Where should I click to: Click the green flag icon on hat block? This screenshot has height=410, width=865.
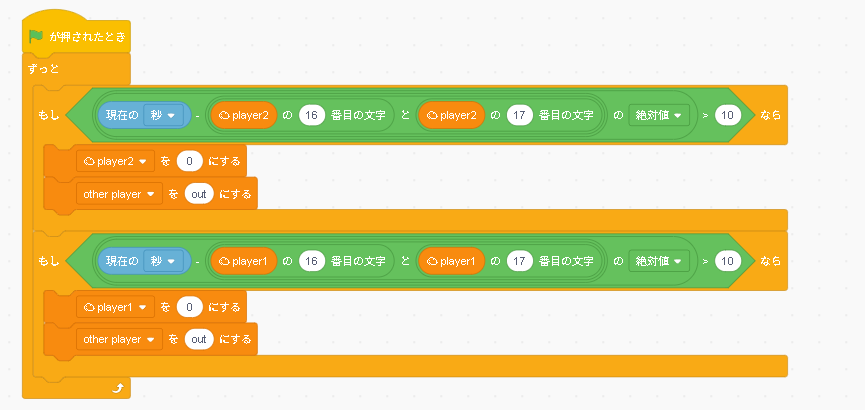point(36,37)
